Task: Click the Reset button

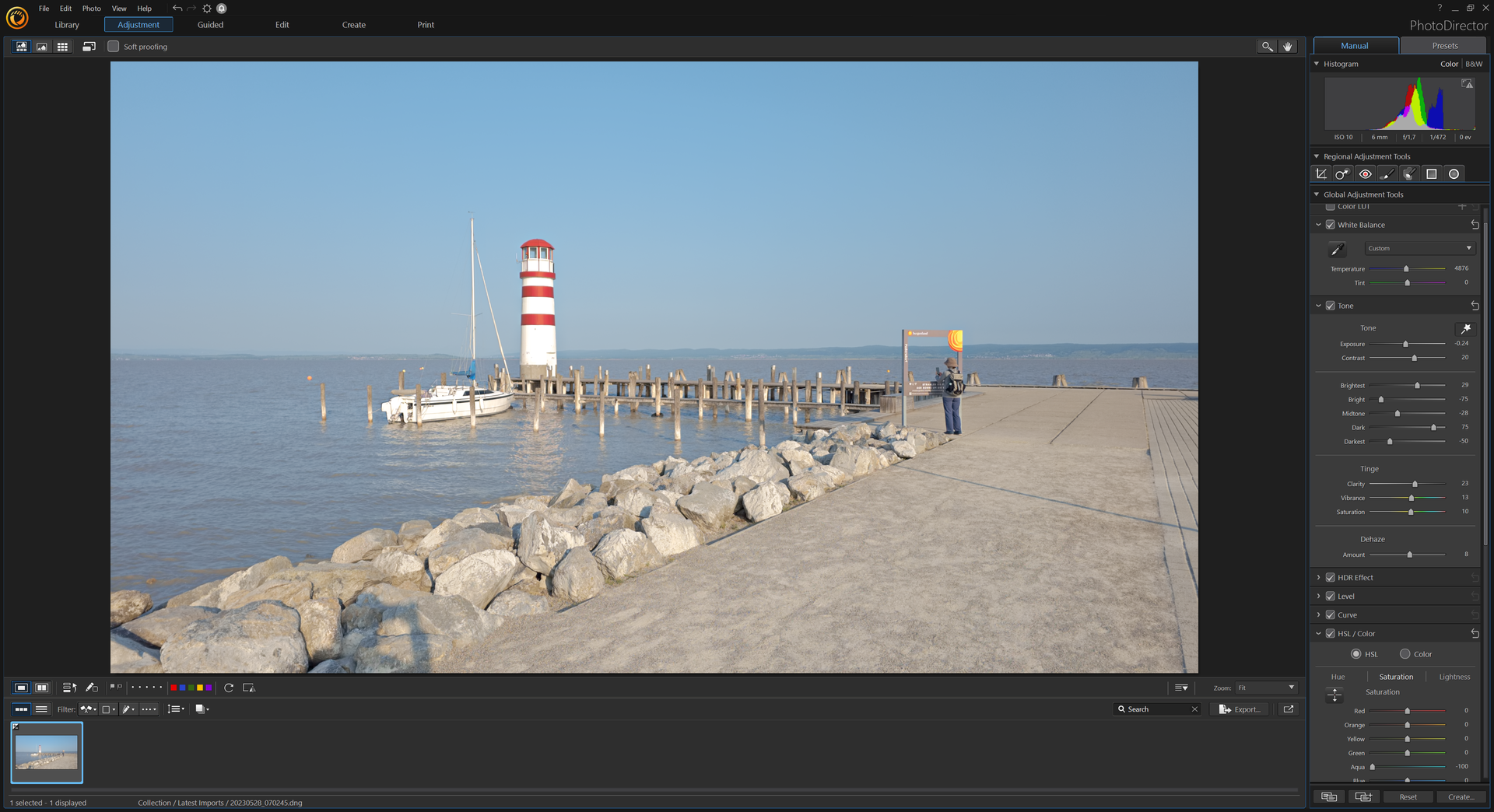Action: point(1408,797)
